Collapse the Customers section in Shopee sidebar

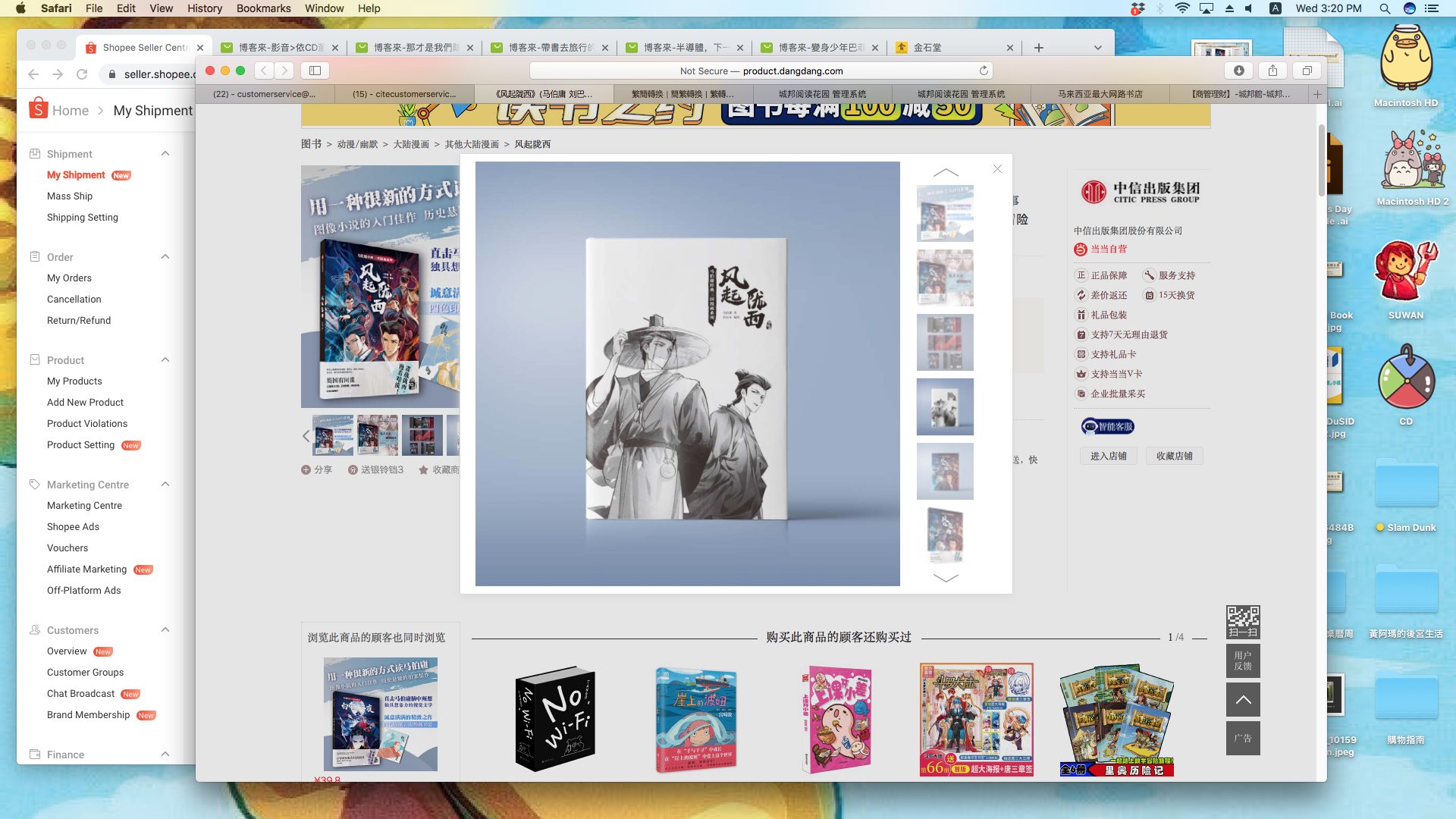point(165,629)
